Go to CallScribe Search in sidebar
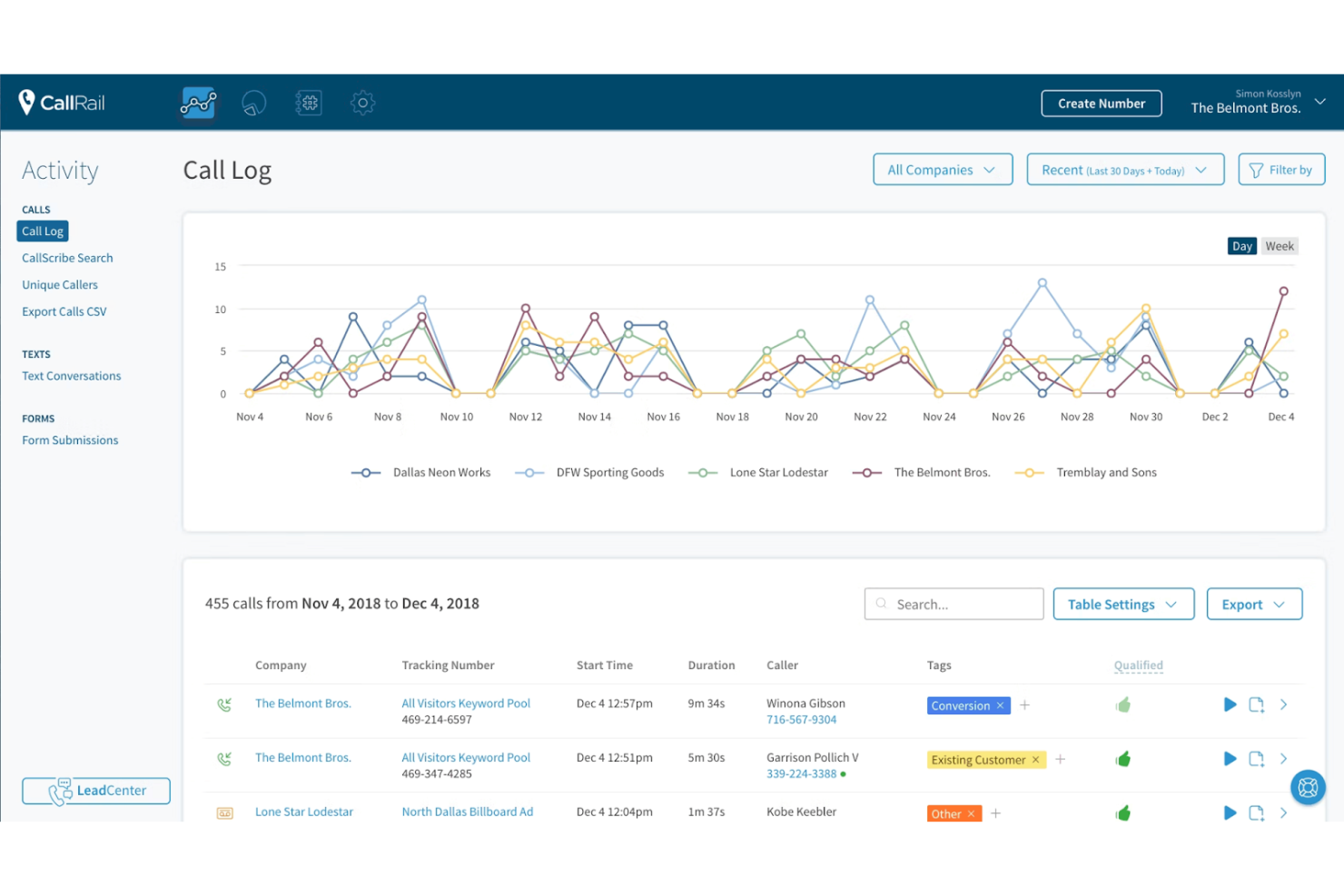This screenshot has height=896, width=1344. coord(67,258)
